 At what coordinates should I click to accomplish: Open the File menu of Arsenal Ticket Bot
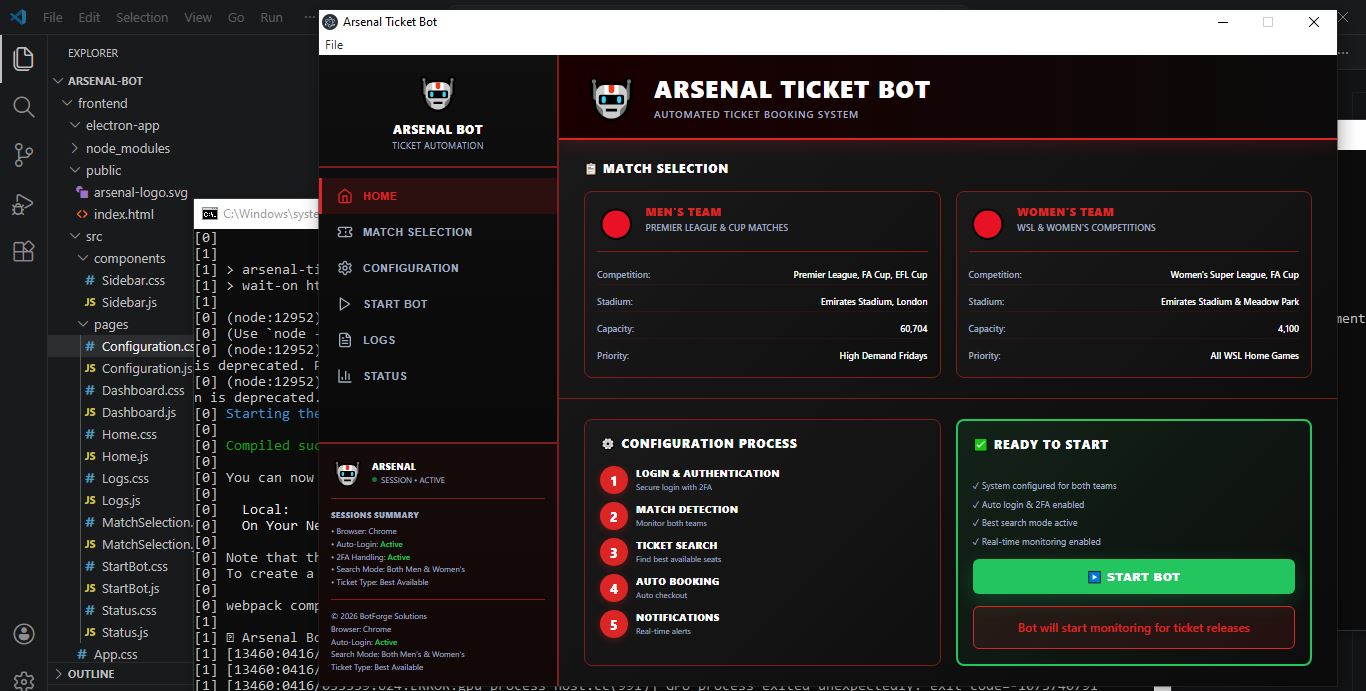[x=334, y=45]
